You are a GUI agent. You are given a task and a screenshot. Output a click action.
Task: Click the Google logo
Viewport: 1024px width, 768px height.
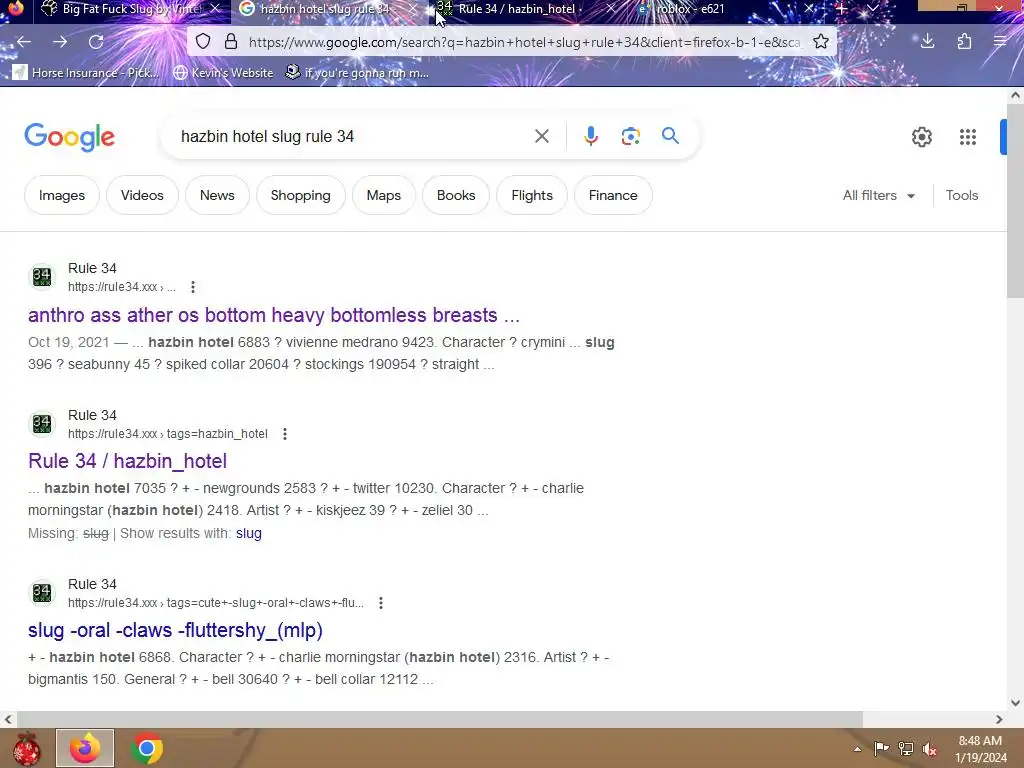tap(69, 136)
